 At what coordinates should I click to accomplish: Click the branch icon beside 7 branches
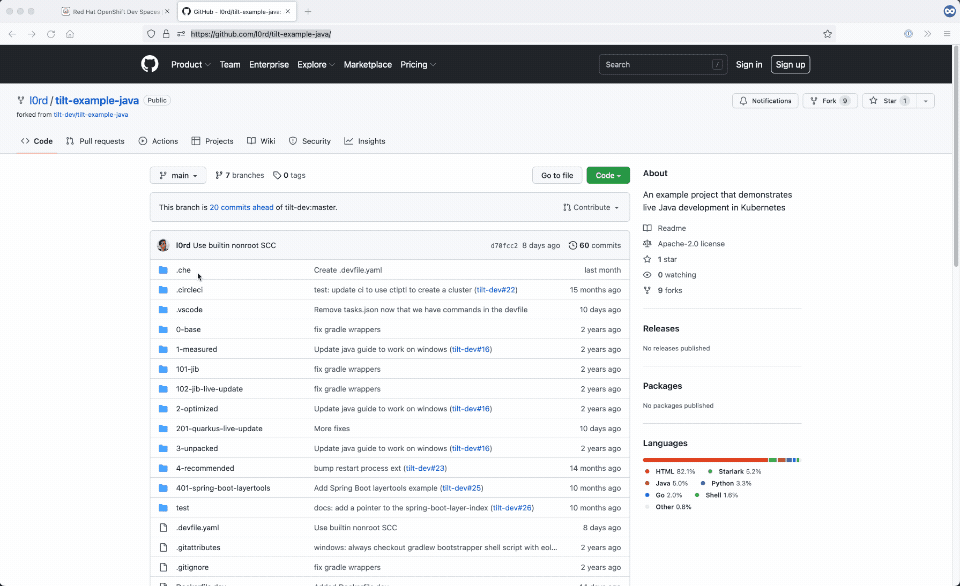coord(219,175)
